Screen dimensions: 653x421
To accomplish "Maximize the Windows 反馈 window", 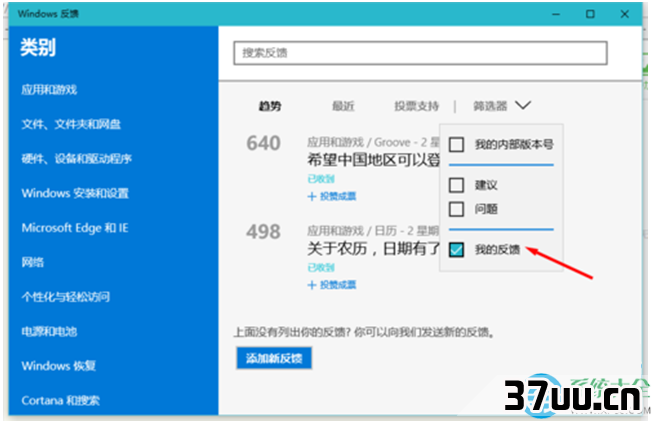I will click(590, 14).
